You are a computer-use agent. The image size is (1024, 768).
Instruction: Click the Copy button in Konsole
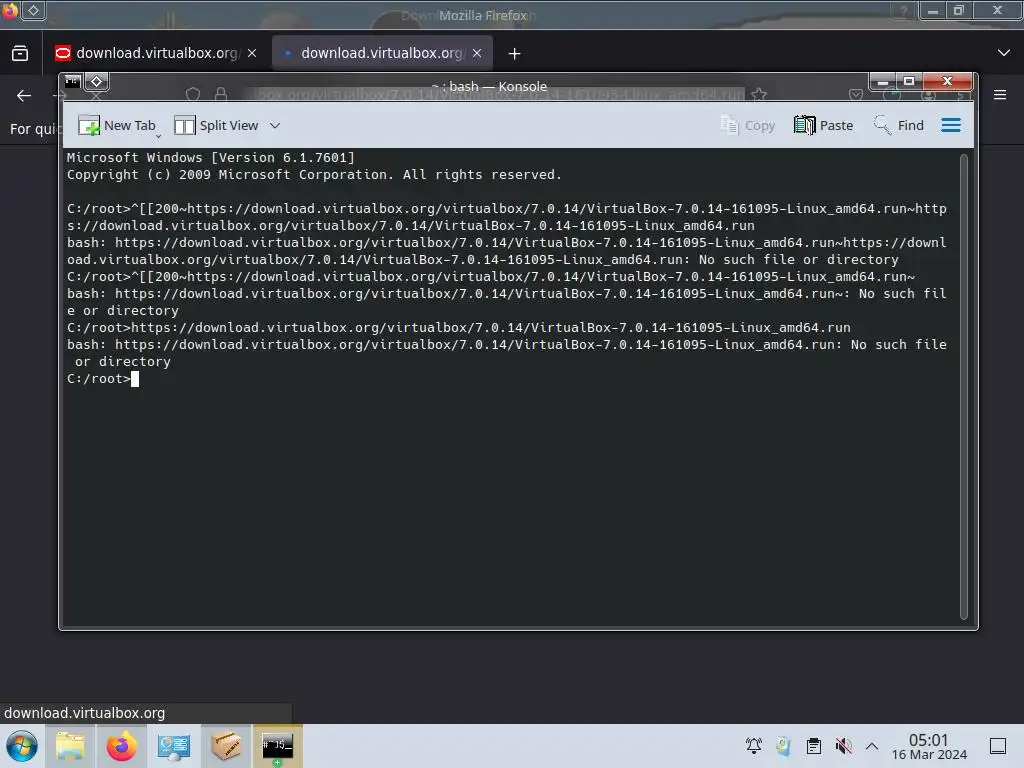(x=748, y=125)
